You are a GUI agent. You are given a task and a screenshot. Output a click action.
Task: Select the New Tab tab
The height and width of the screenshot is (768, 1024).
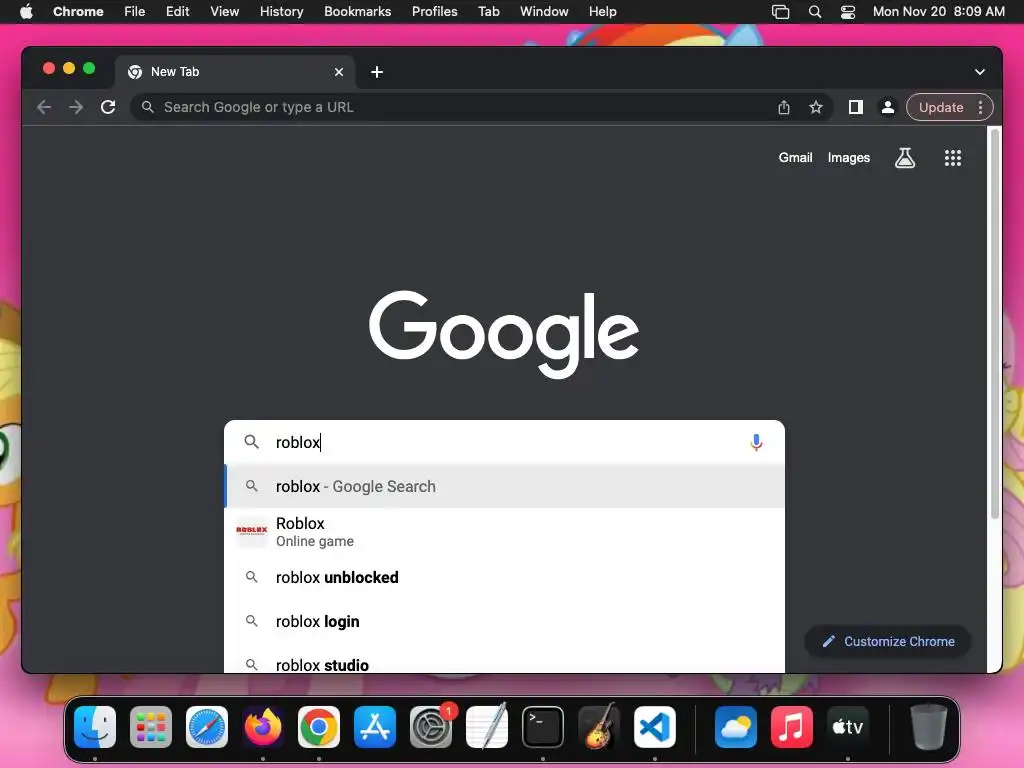(x=235, y=72)
